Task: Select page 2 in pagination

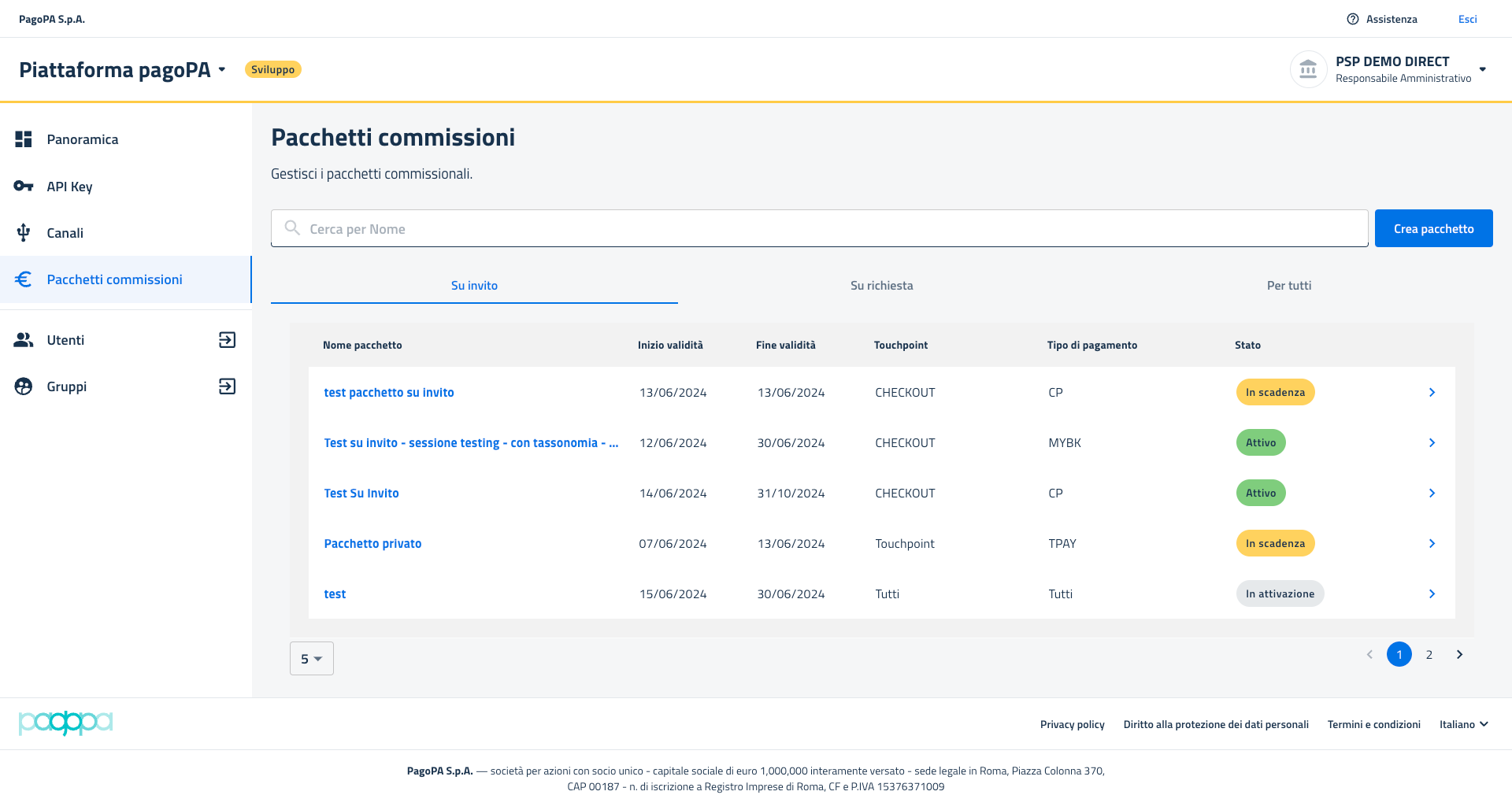Action: tap(1429, 655)
